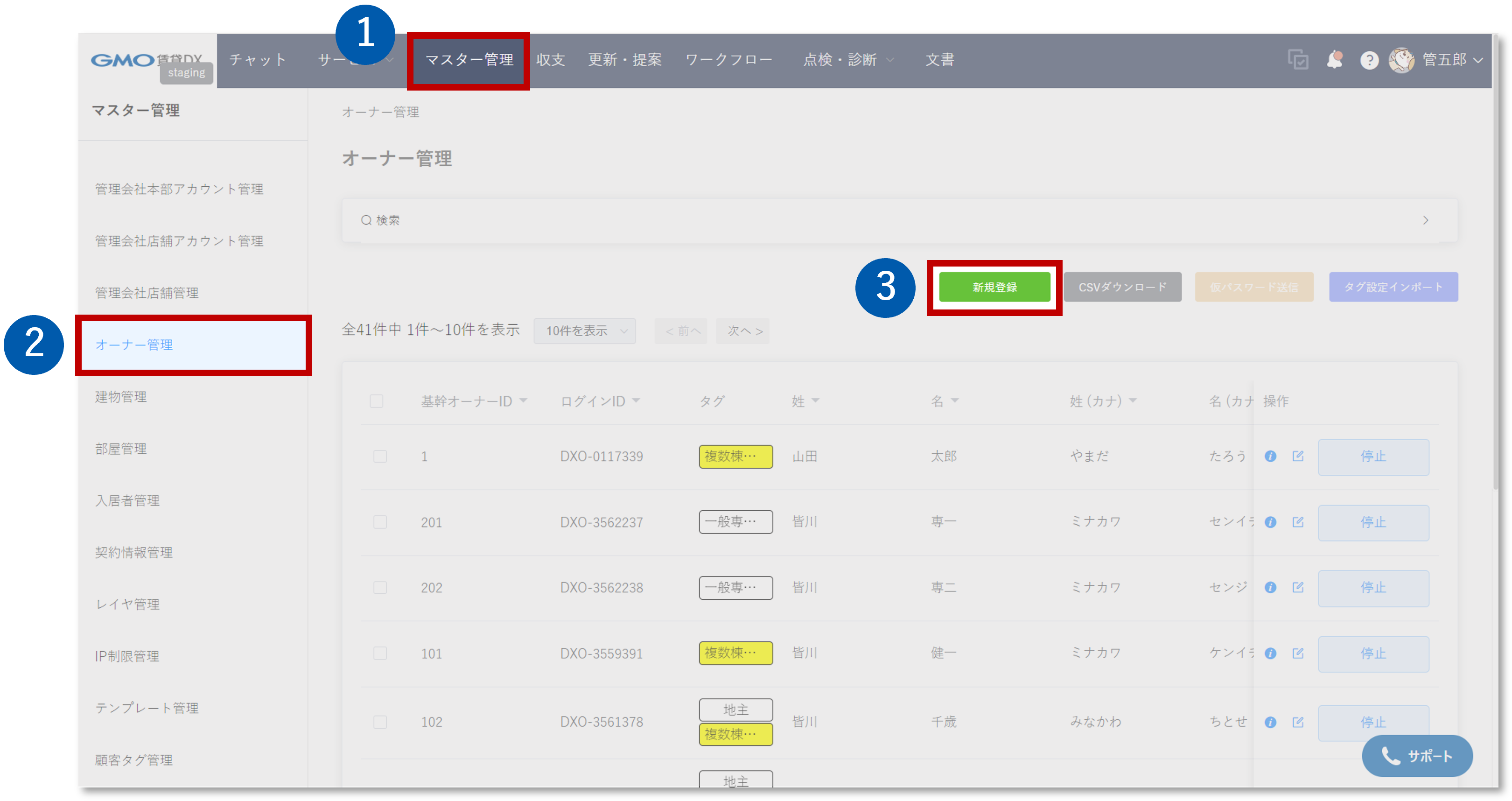Open the 10件を表示 page size dropdown

tap(585, 330)
